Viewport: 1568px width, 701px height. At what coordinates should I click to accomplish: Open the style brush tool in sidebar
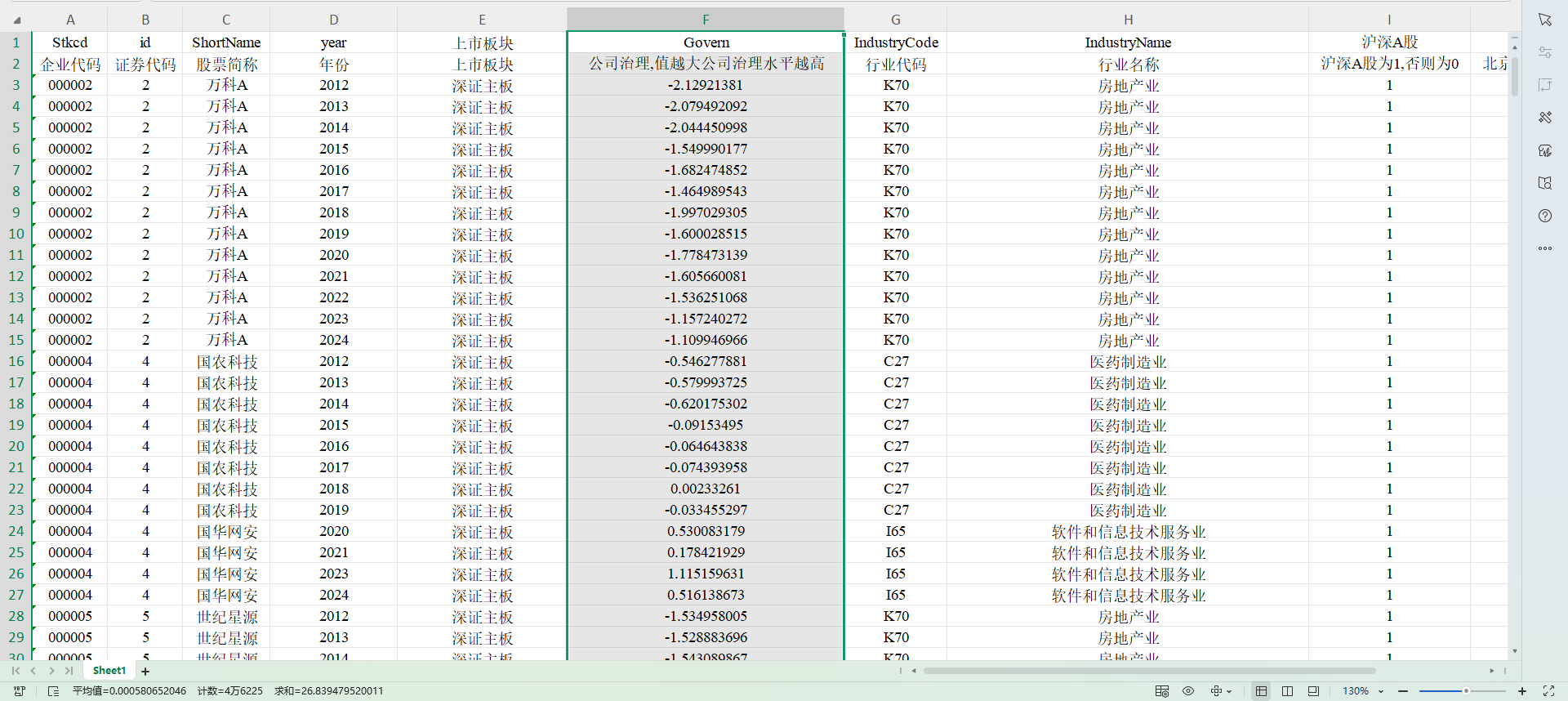coord(1544,118)
